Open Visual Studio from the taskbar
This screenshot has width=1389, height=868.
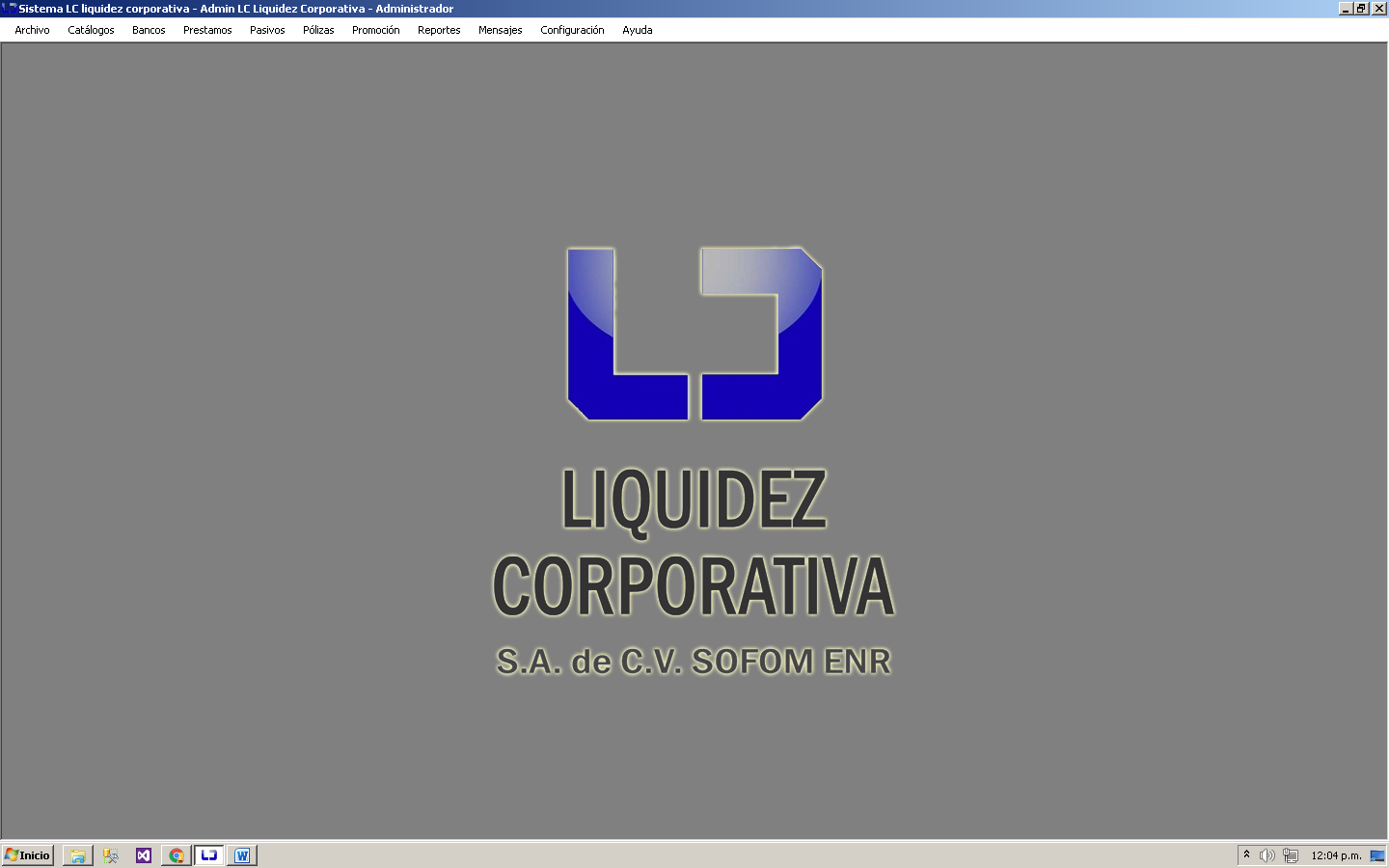[x=144, y=855]
